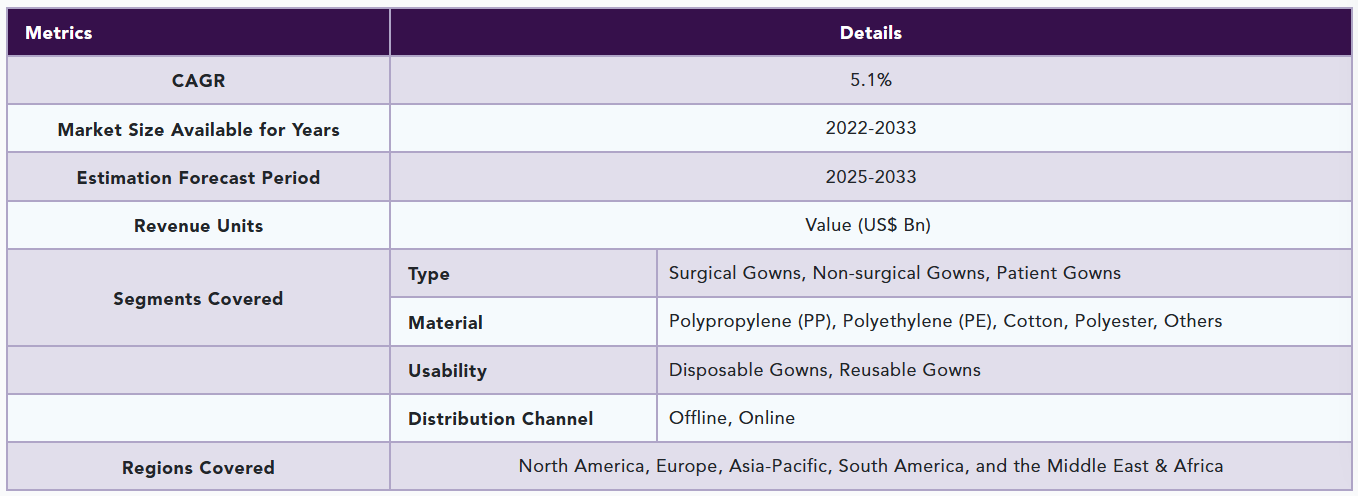Click the North America regions list

(870, 466)
